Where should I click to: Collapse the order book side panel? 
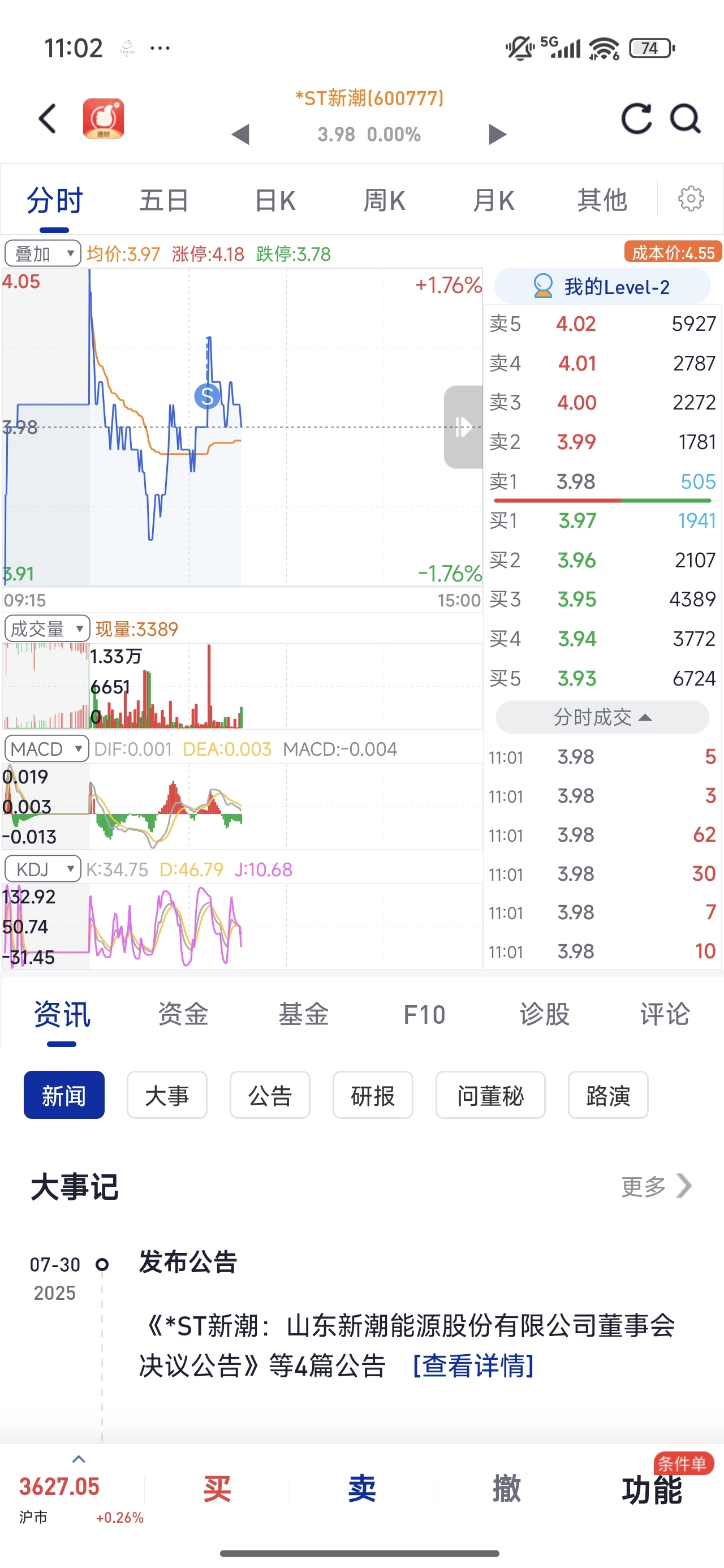[463, 427]
